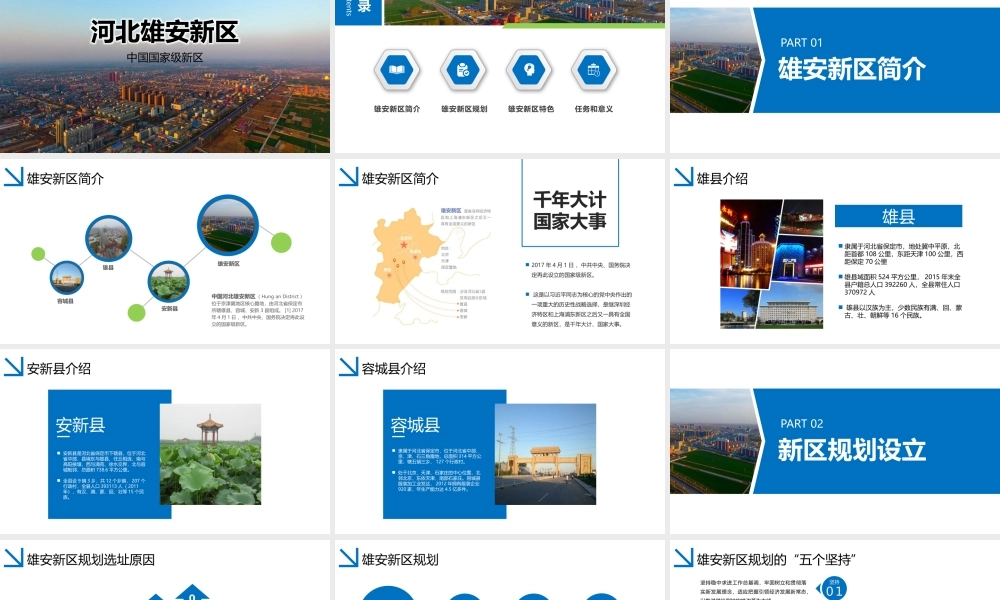
Task: Open the 河北雄安新区 title slide thumbnail
Action: tap(165, 76)
